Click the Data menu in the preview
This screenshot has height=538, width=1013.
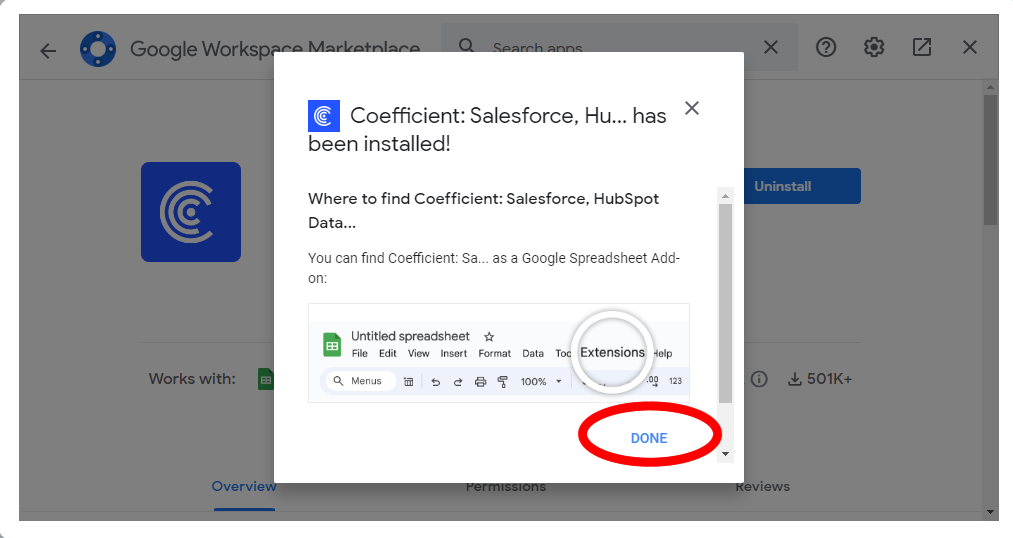click(x=533, y=353)
